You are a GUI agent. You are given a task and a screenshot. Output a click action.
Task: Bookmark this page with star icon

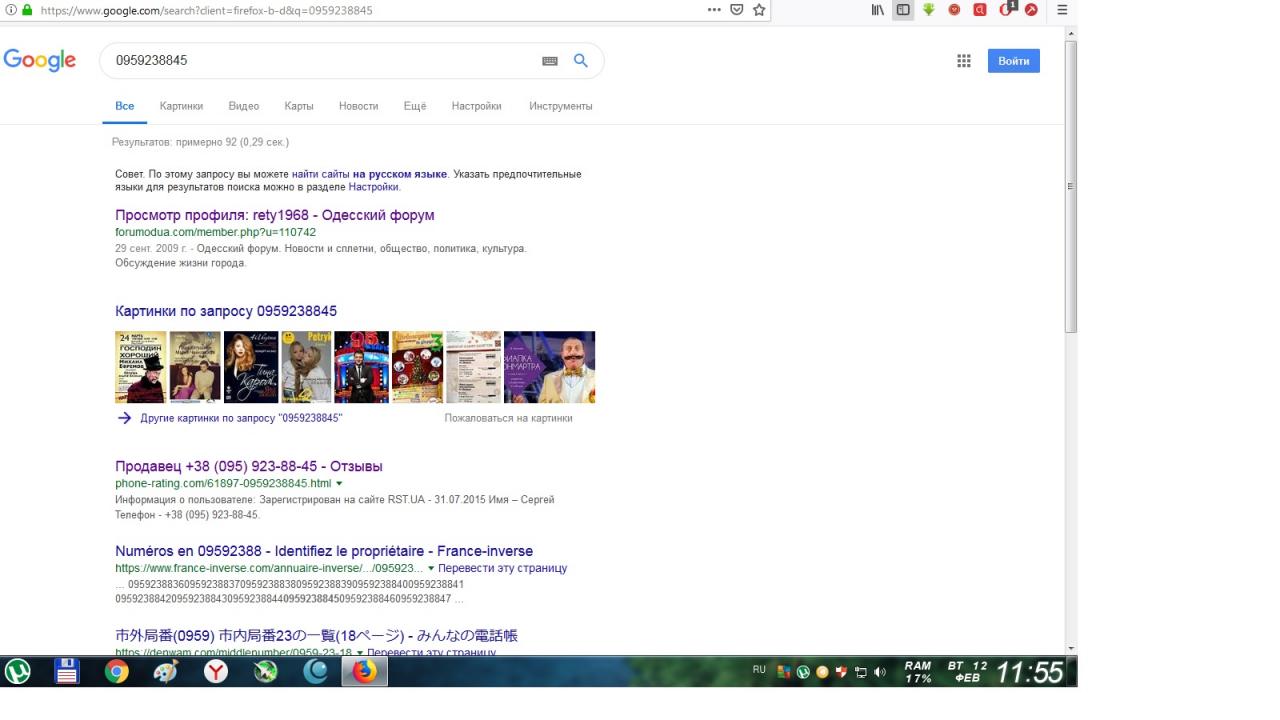(759, 10)
